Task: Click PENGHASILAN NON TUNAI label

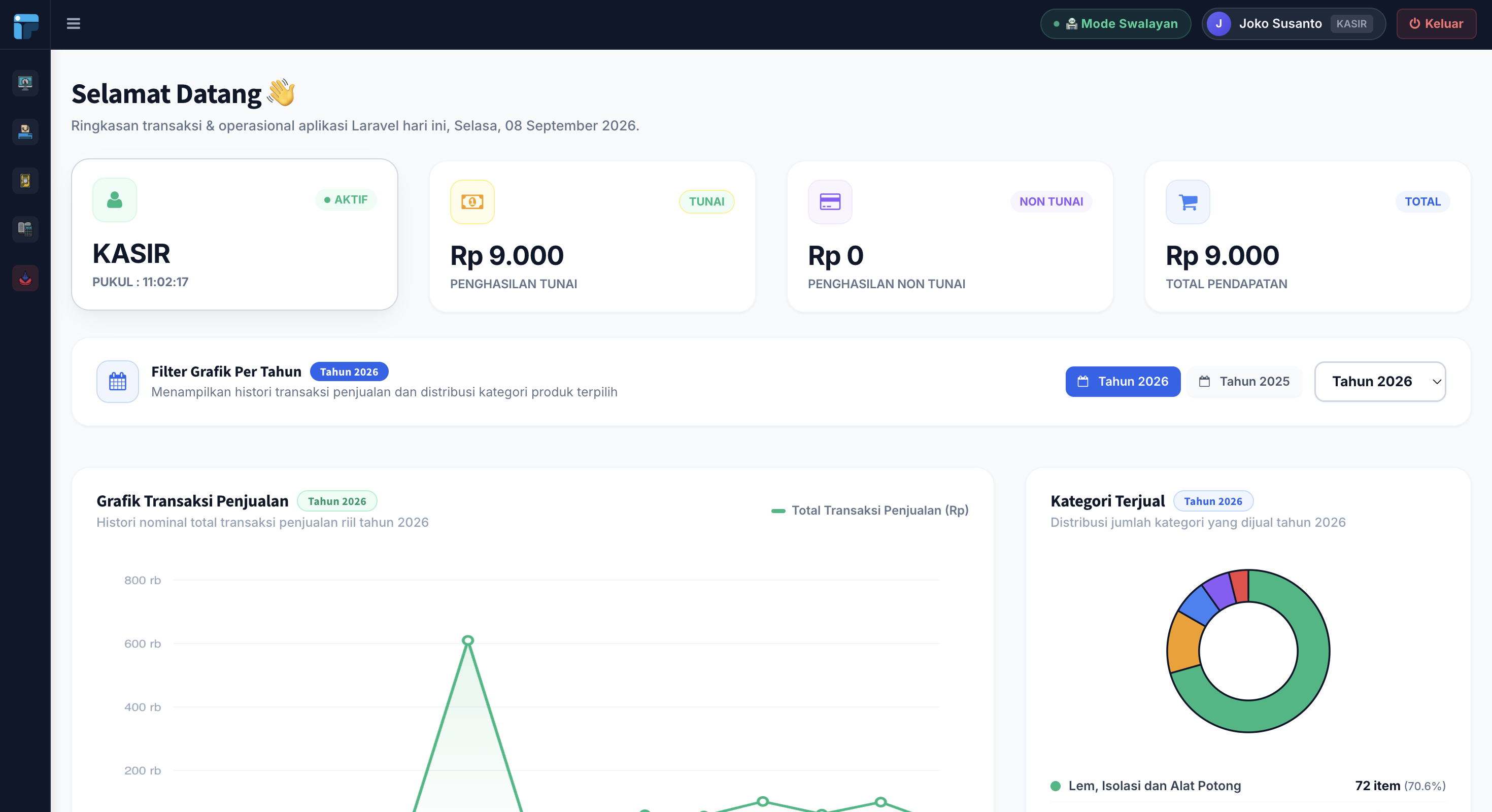Action: click(x=886, y=284)
